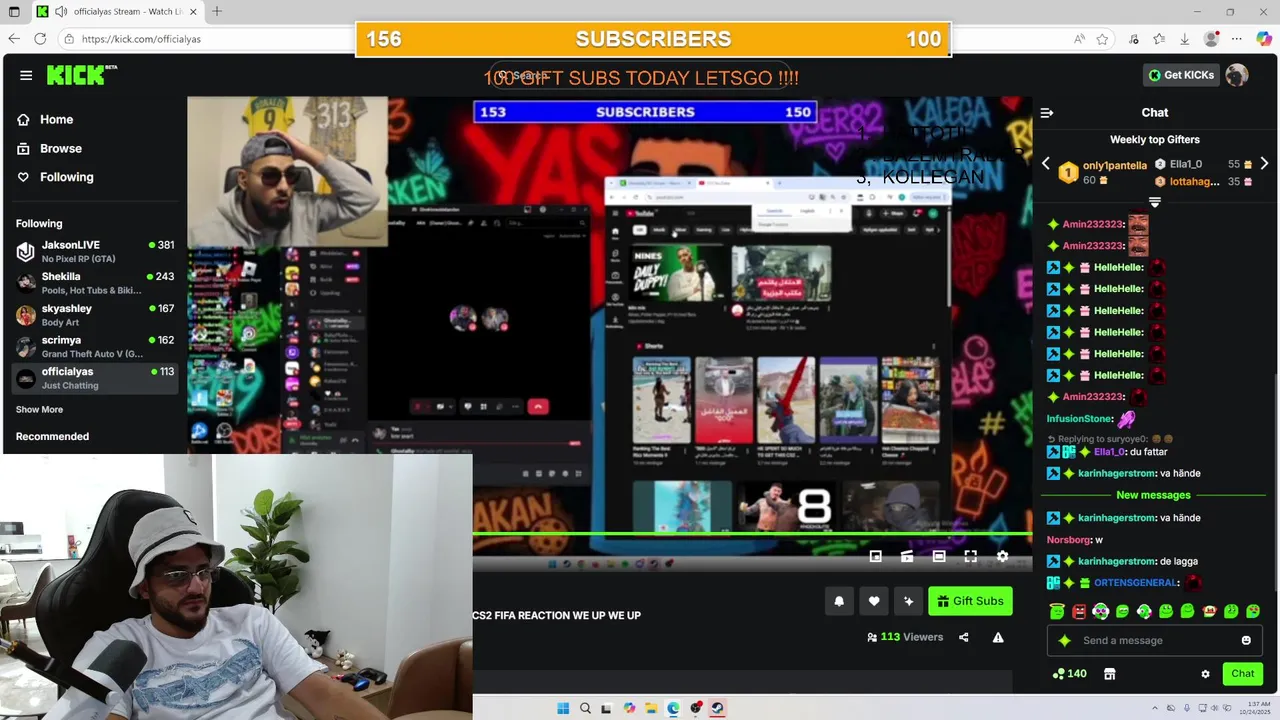Show next Weekly top Gifters page
This screenshot has width=1280, height=720.
pos(1264,164)
